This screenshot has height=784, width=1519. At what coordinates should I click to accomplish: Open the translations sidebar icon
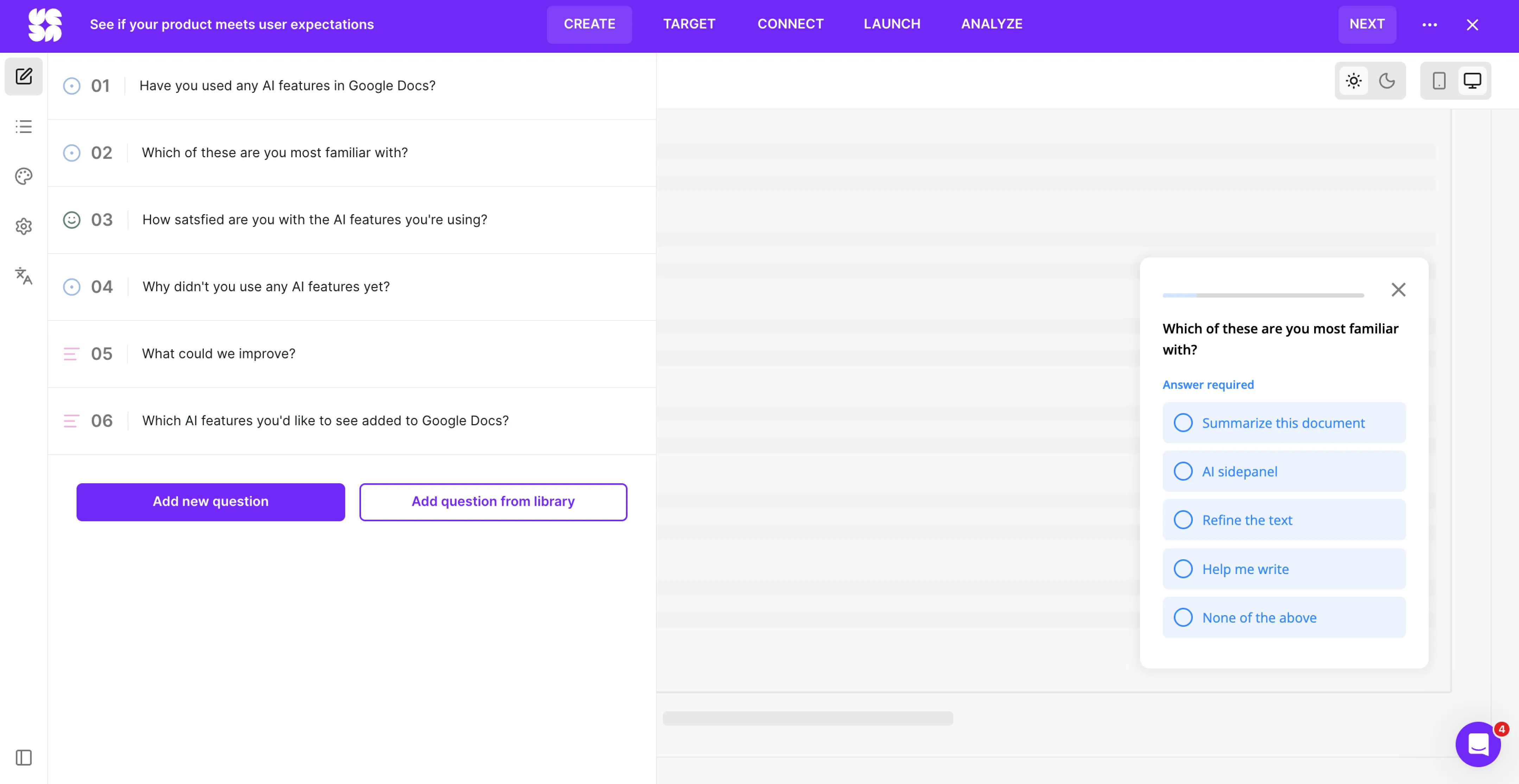[x=24, y=276]
